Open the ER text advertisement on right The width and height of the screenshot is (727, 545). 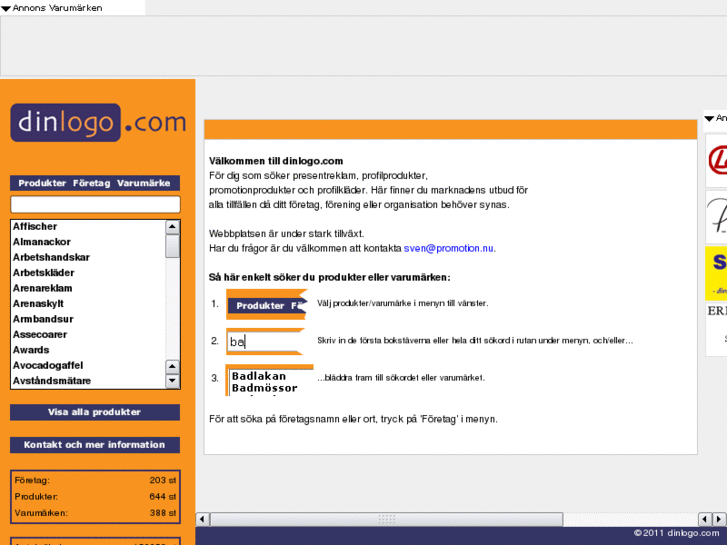click(x=716, y=329)
